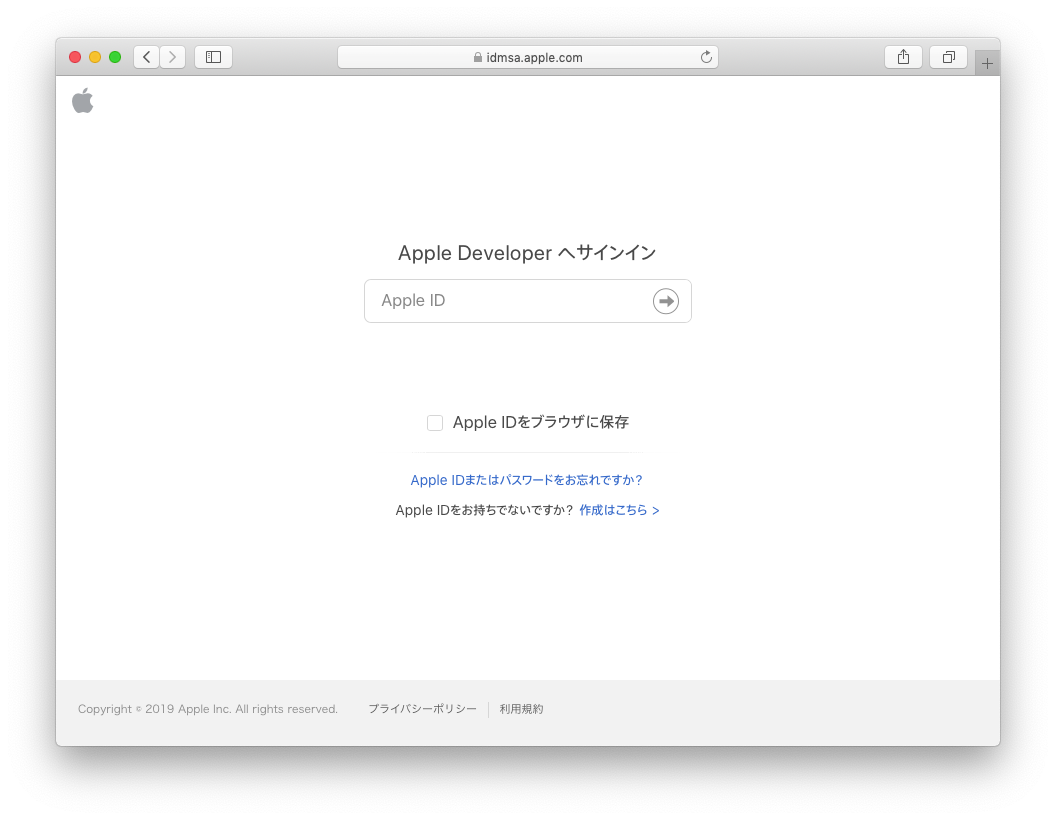Click the idmsa.apple.com address bar
1056x820 pixels.
[x=528, y=57]
